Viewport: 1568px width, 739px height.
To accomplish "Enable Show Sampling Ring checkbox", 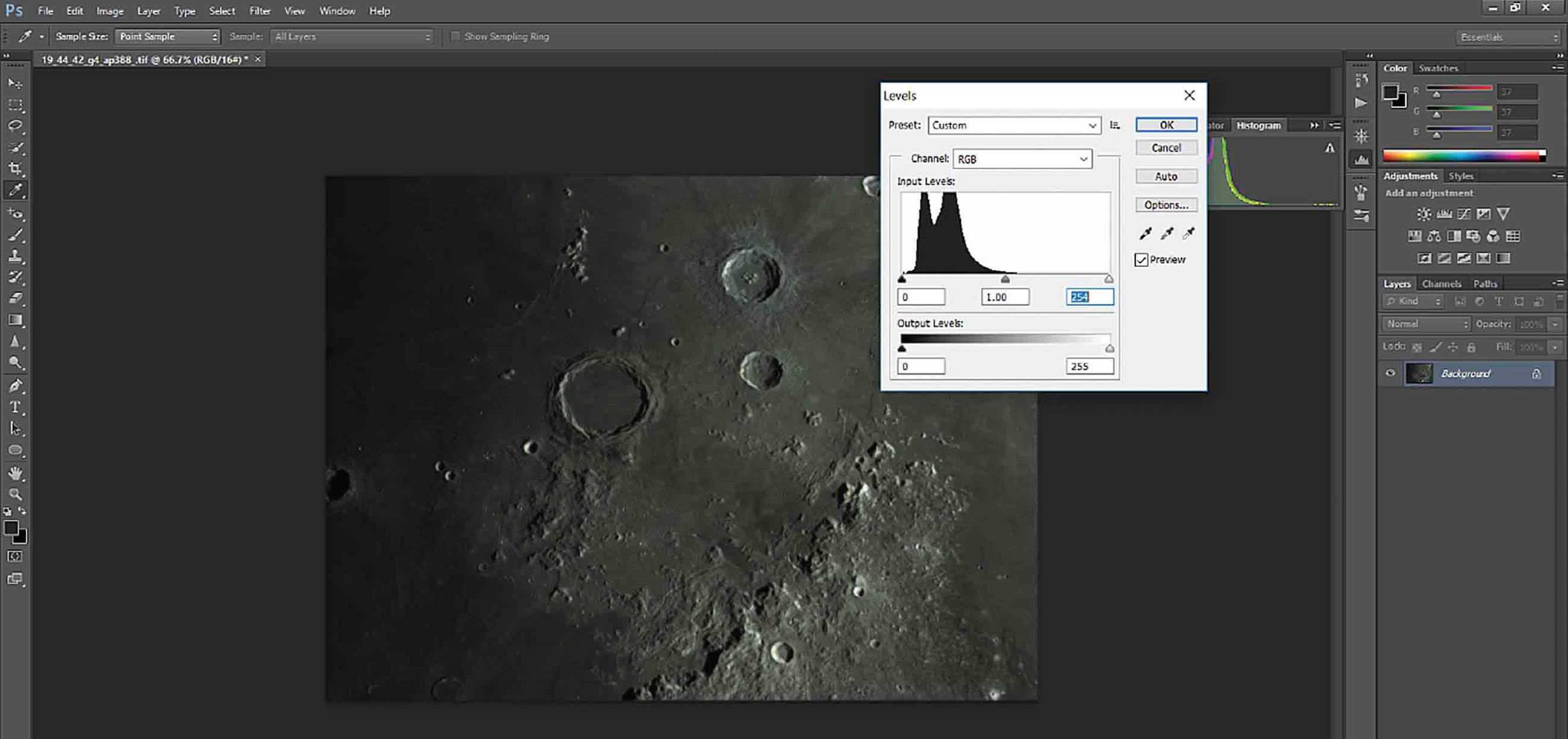I will [455, 37].
